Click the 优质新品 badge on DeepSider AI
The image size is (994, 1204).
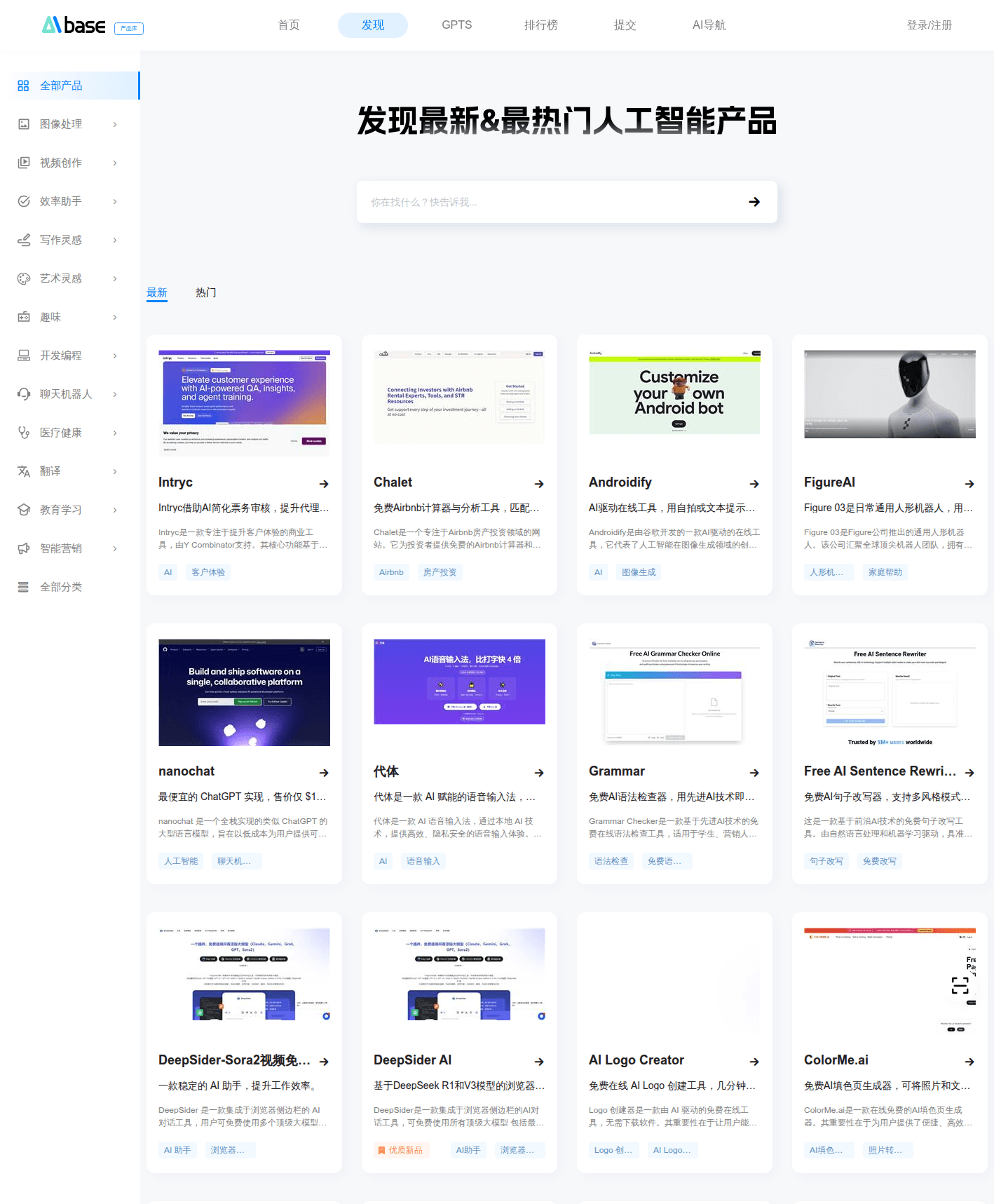click(401, 1150)
